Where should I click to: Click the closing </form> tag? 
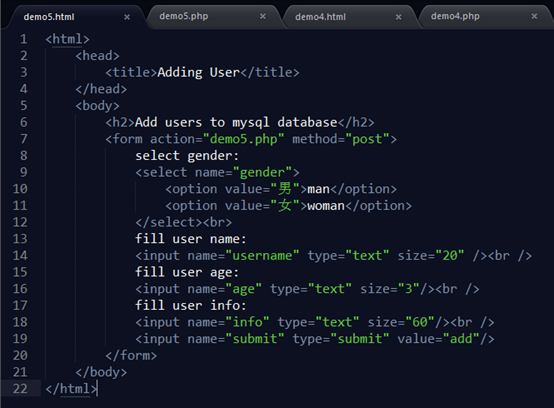[131, 355]
